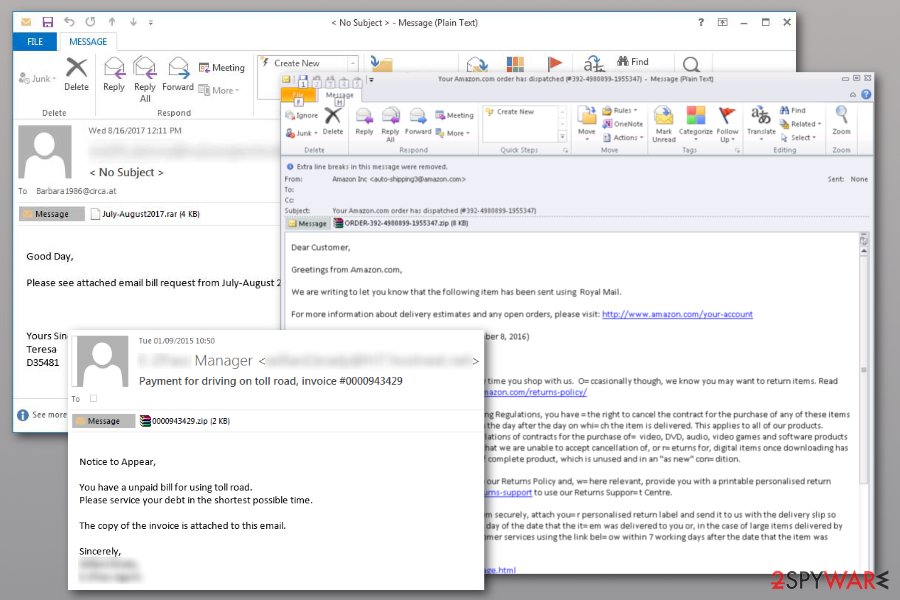Click Find in No Subject window ribbon
The image size is (900, 600).
(633, 61)
